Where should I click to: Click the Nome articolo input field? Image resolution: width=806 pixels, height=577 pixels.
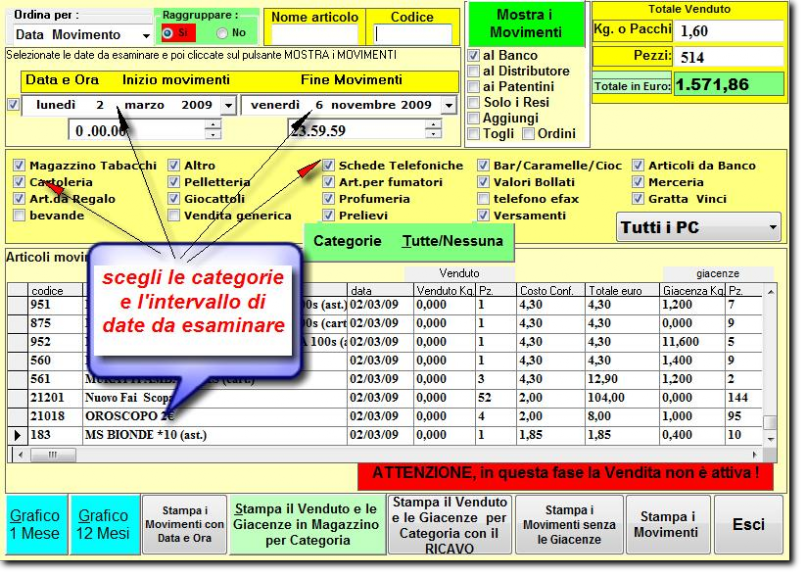coord(314,34)
